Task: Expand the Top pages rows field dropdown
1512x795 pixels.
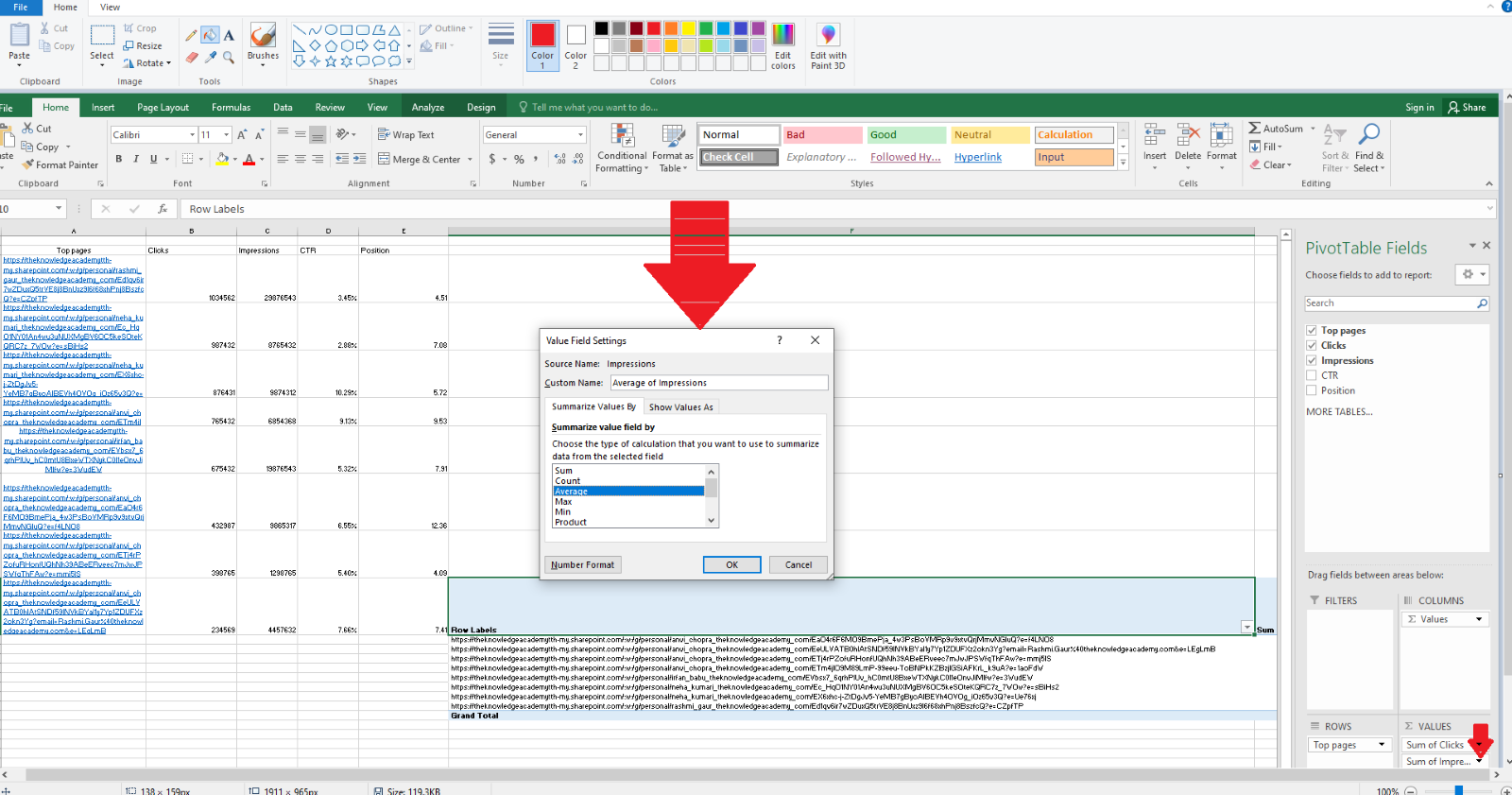Action: 1382,745
